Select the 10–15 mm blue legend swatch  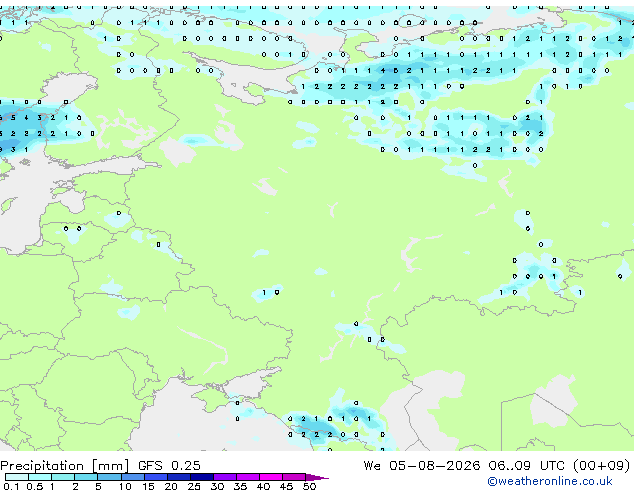point(132,477)
